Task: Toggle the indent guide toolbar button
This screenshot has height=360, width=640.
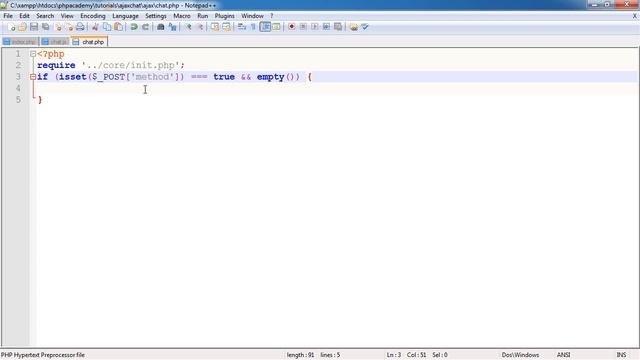Action: (x=265, y=27)
